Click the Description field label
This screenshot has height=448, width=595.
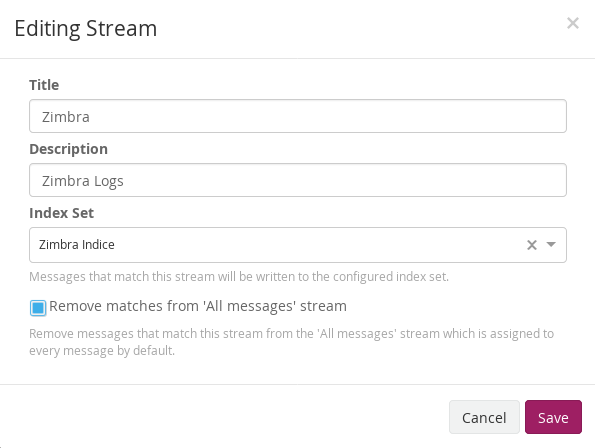(68, 149)
